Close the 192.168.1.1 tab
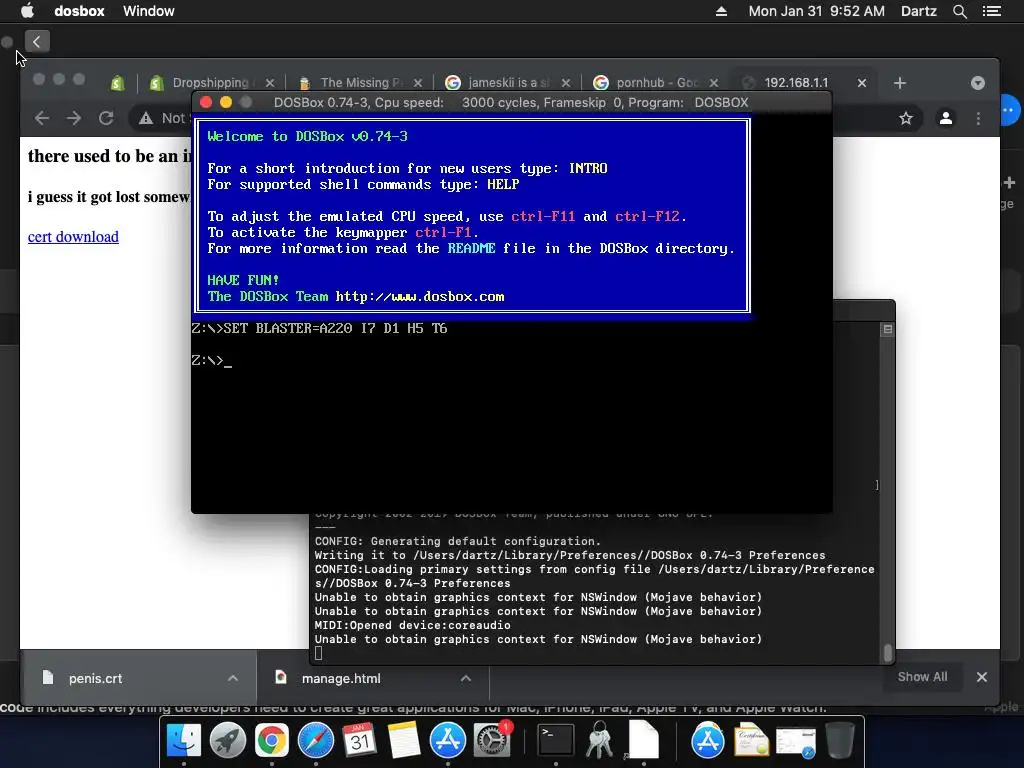The width and height of the screenshot is (1024, 768). (x=862, y=83)
